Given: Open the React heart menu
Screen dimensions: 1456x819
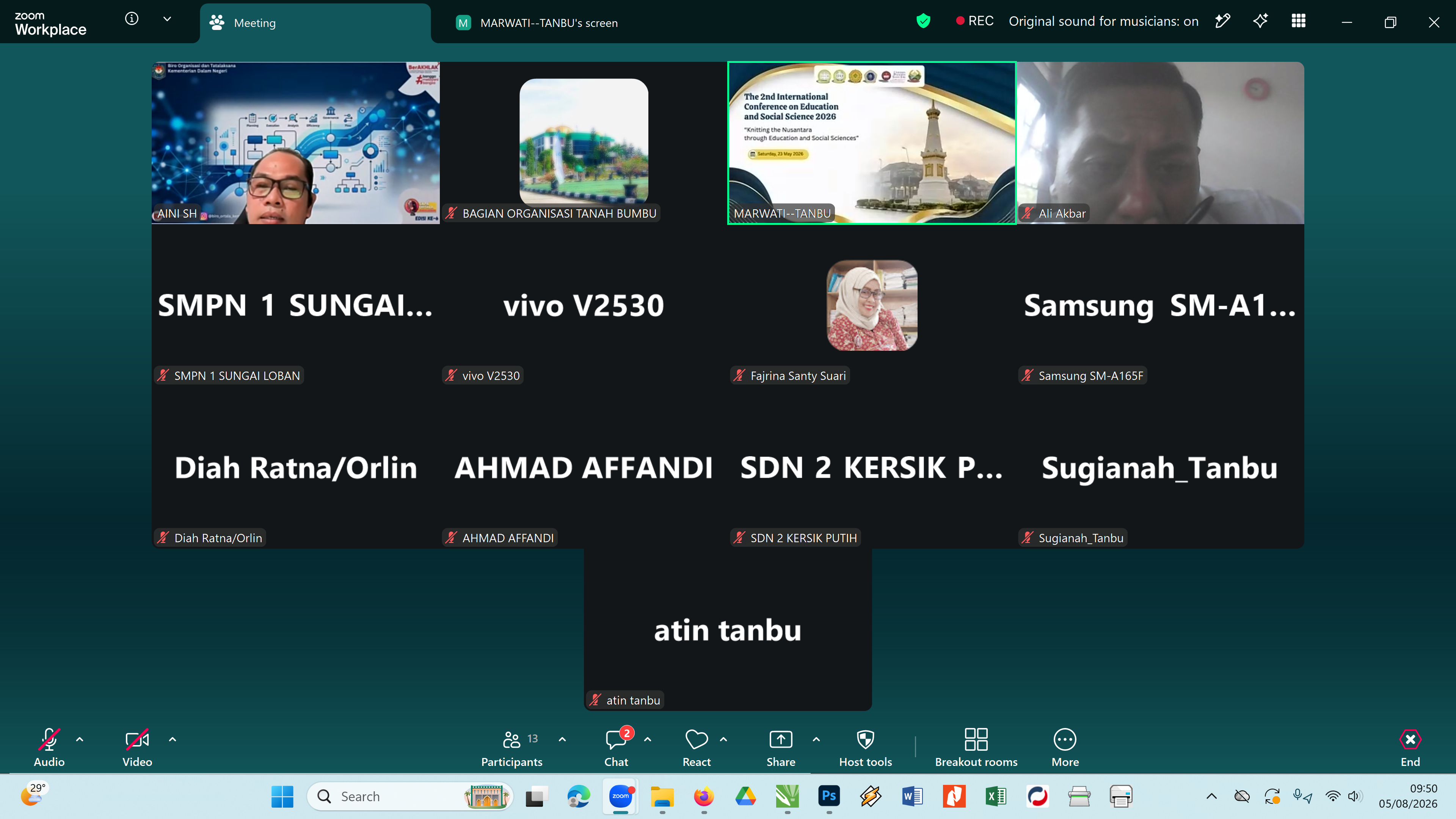Looking at the screenshot, I should point(697,747).
